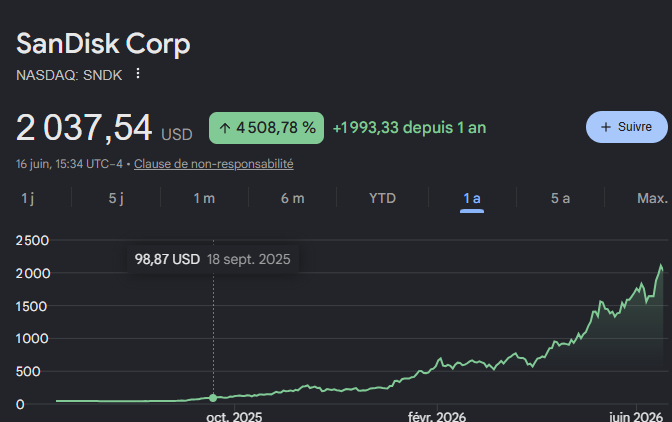Click the 4 508,78 % change badge
Viewport: 672px width, 422px height.
(x=266, y=128)
